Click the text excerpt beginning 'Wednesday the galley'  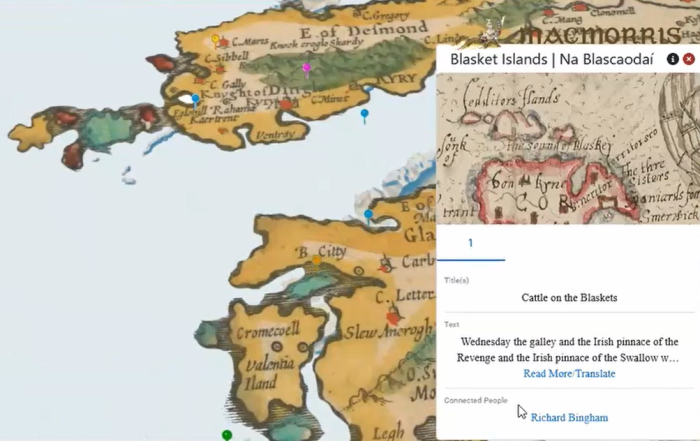pyautogui.click(x=568, y=349)
